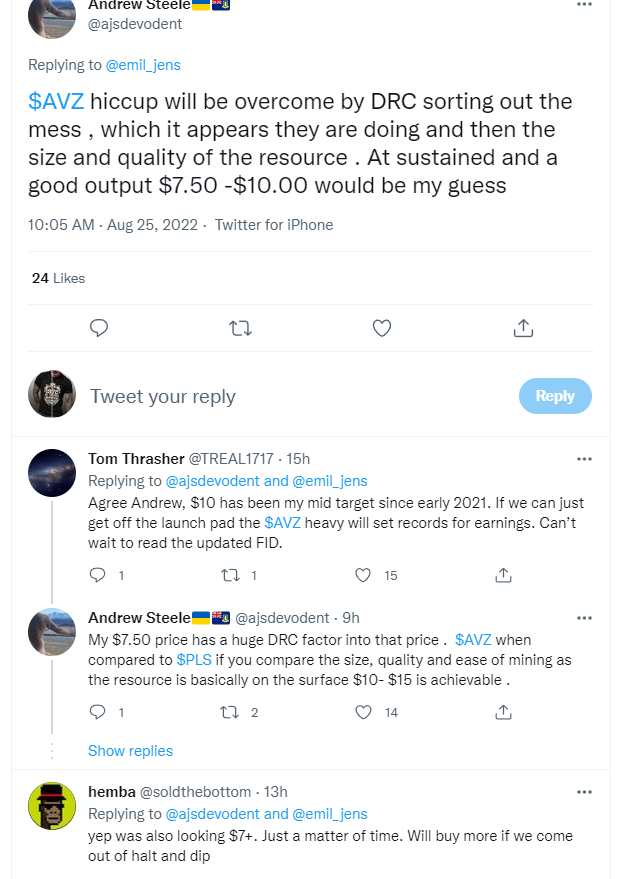View the 24 Likes list
Image resolution: width=624 pixels, height=879 pixels.
[x=58, y=278]
